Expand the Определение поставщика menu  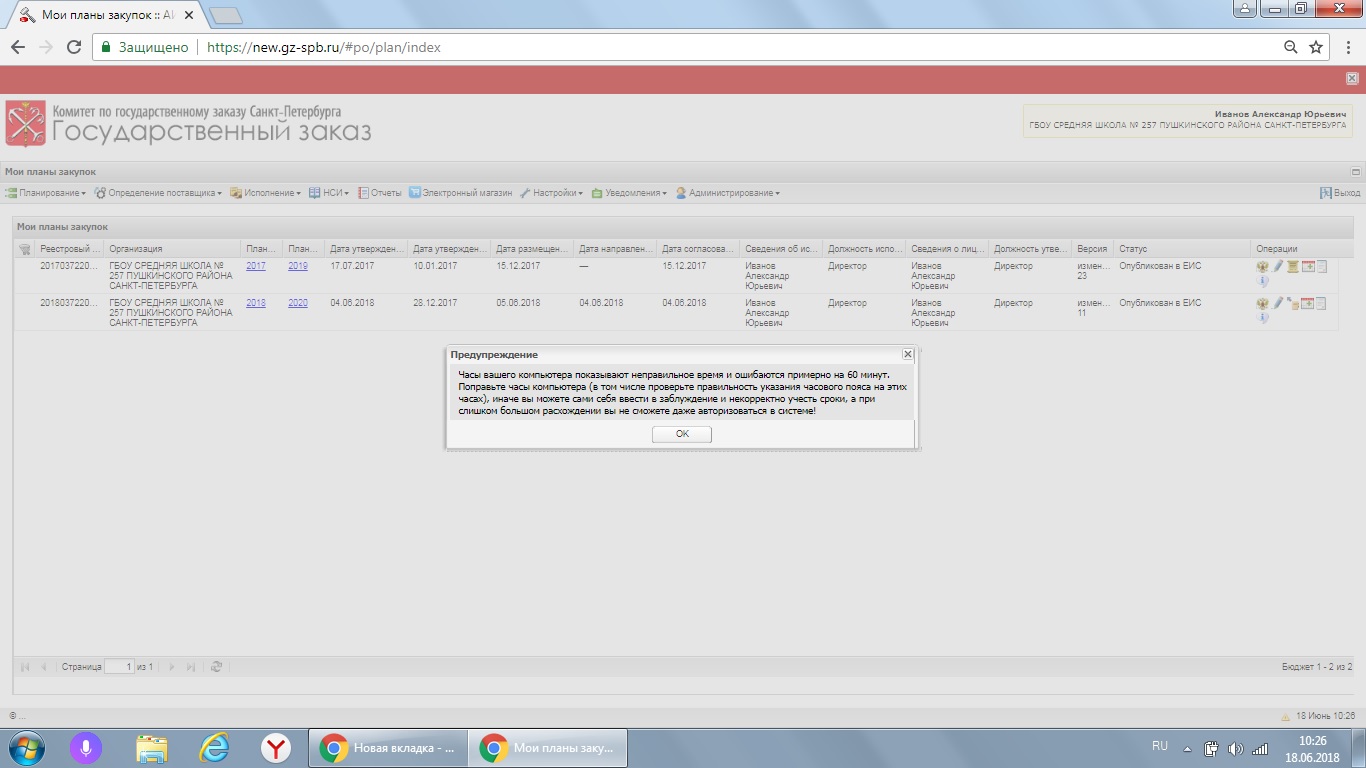point(158,193)
